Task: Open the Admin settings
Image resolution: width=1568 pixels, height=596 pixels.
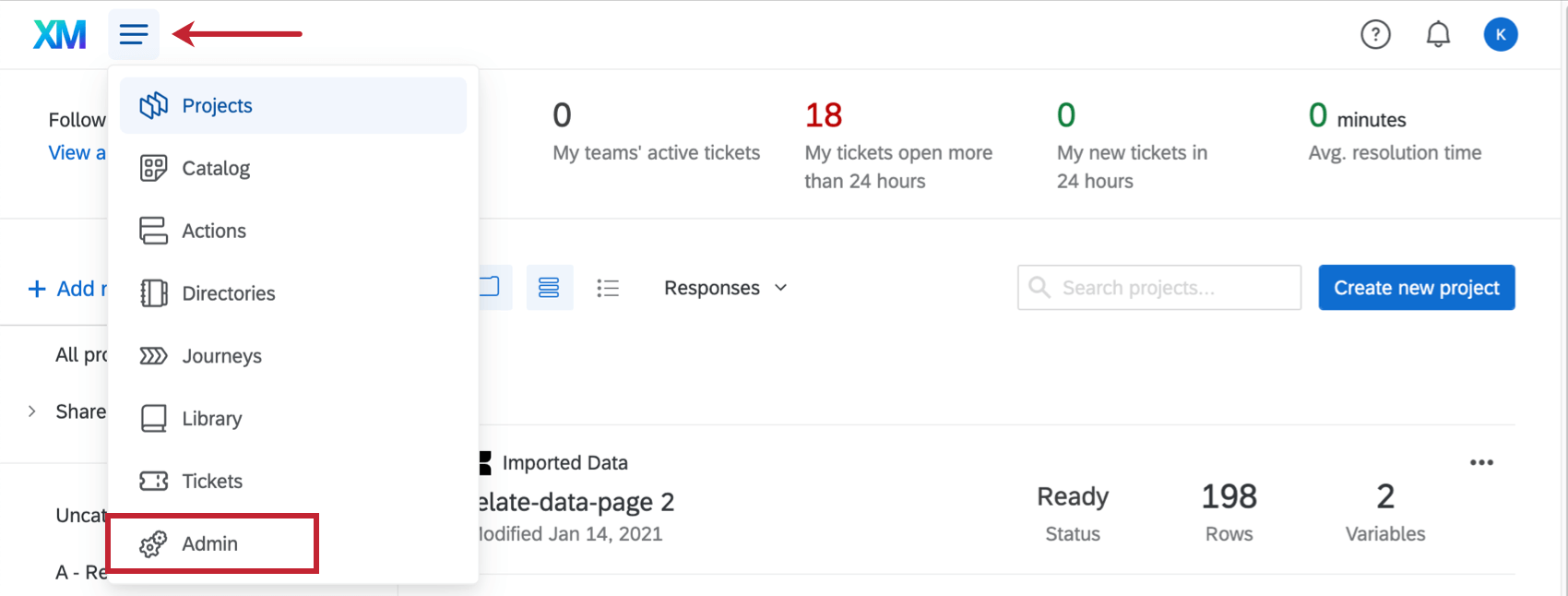Action: 210,543
